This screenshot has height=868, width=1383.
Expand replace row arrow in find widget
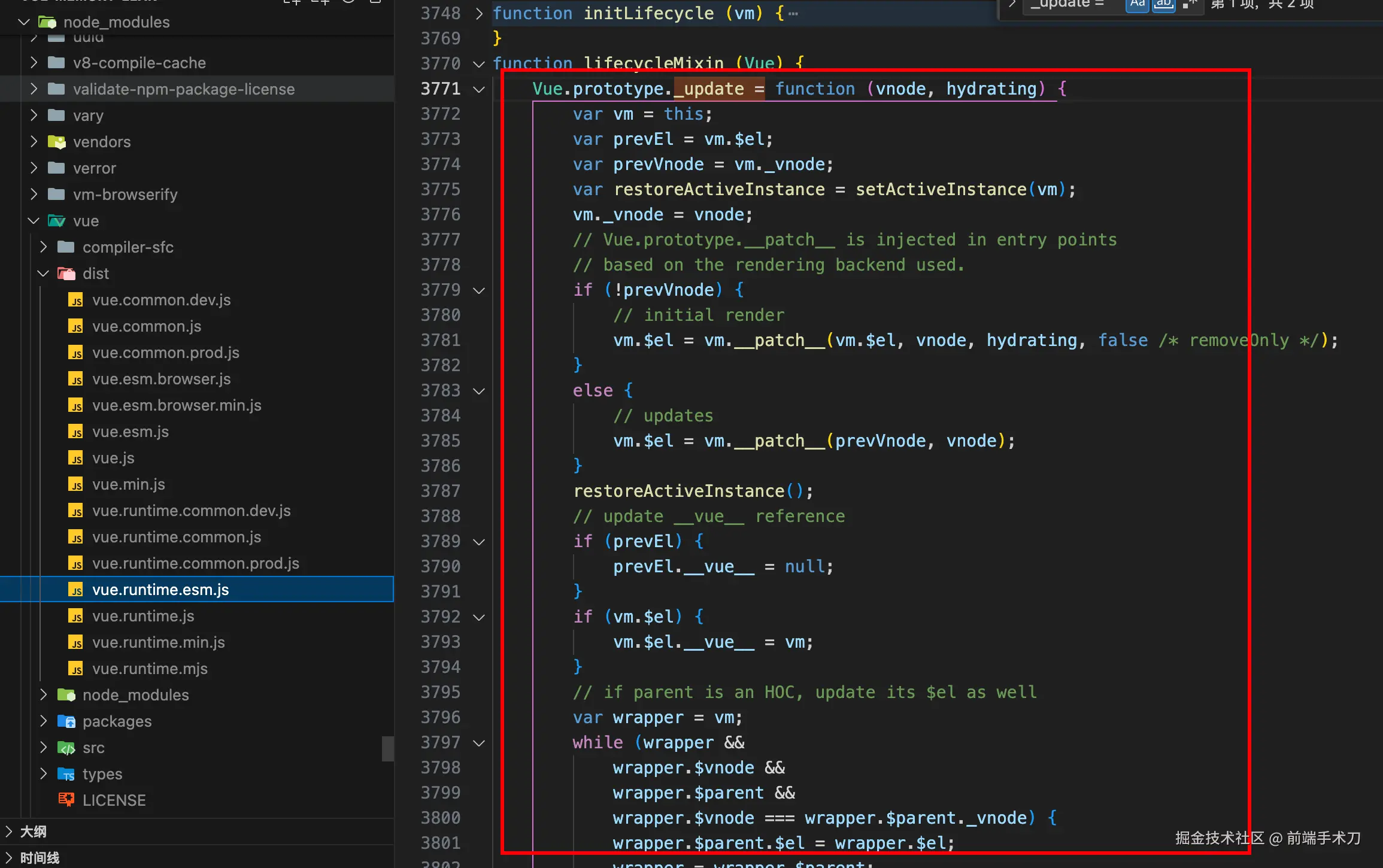1012,4
